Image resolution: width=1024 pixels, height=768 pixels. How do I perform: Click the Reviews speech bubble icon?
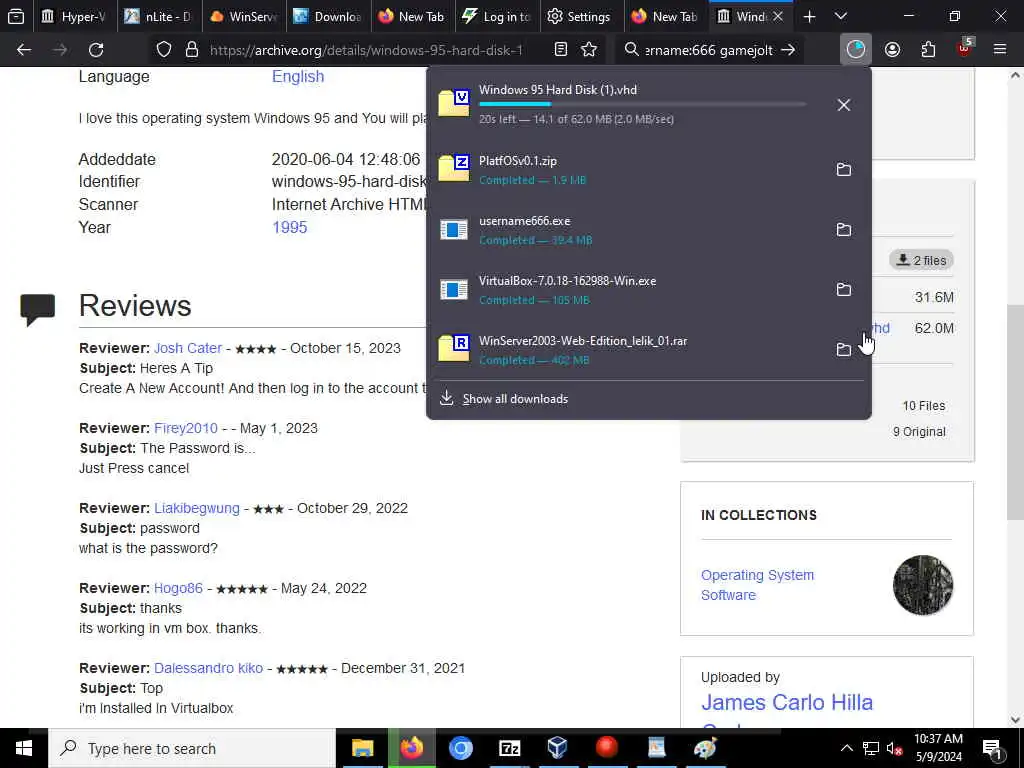pyautogui.click(x=37, y=309)
